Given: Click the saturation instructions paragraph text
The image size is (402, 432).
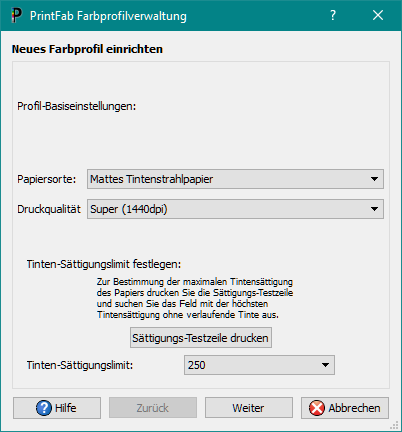Looking at the screenshot, I should coord(195,298).
